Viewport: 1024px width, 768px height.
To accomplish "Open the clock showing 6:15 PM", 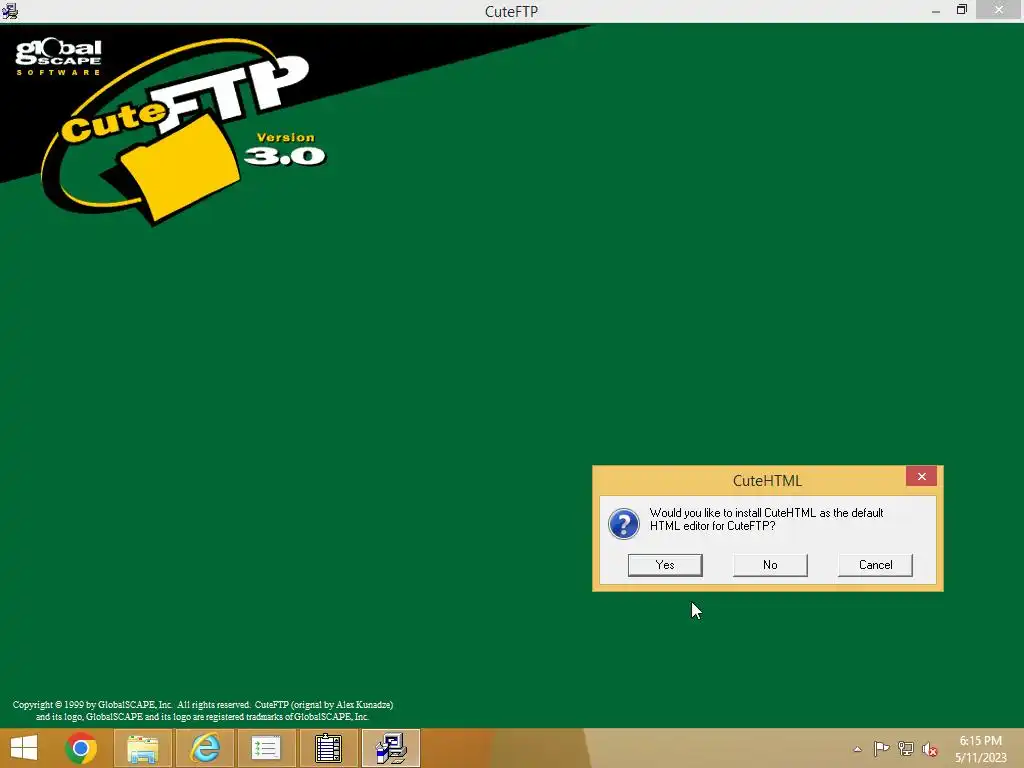I will coord(980,749).
